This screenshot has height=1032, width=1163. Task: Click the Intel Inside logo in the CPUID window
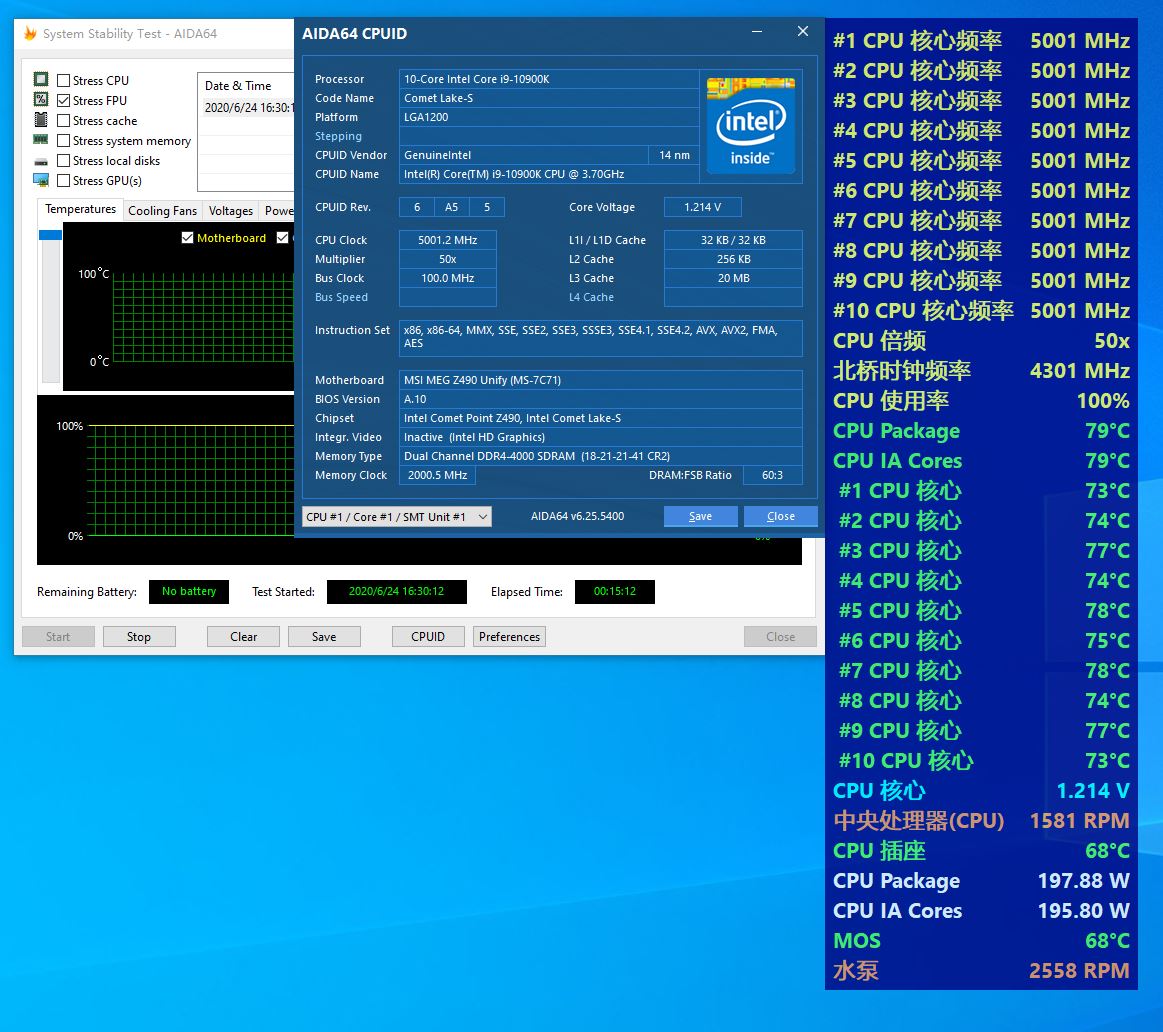pyautogui.click(x=750, y=124)
